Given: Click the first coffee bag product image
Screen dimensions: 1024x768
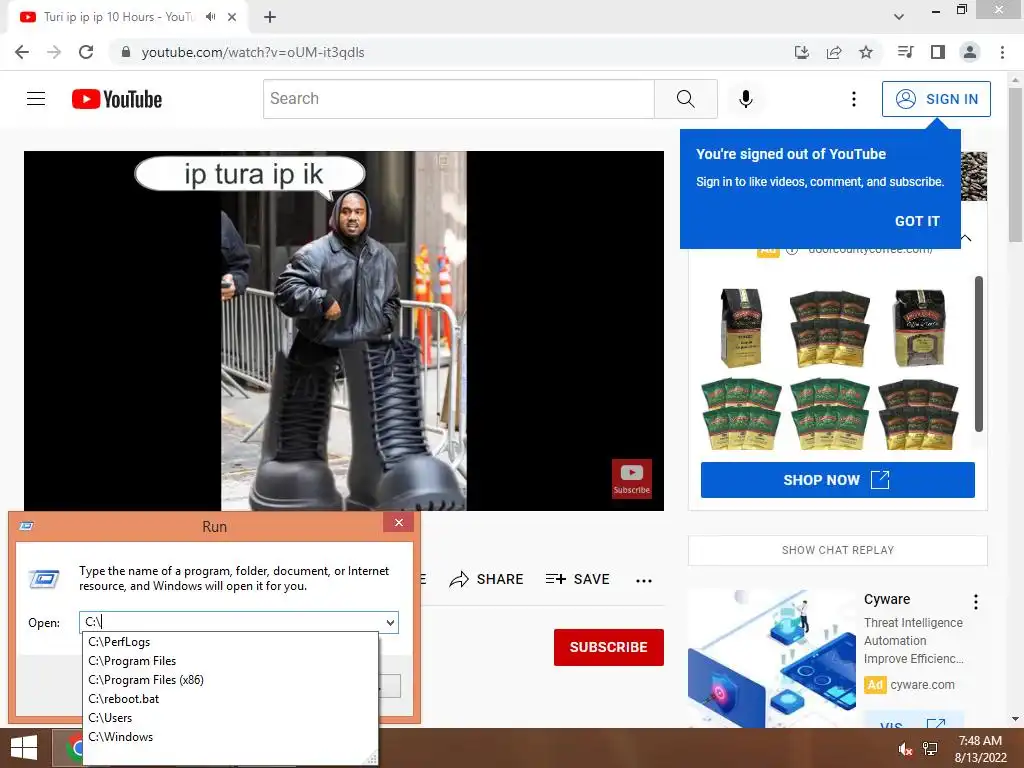Looking at the screenshot, I should (741, 328).
